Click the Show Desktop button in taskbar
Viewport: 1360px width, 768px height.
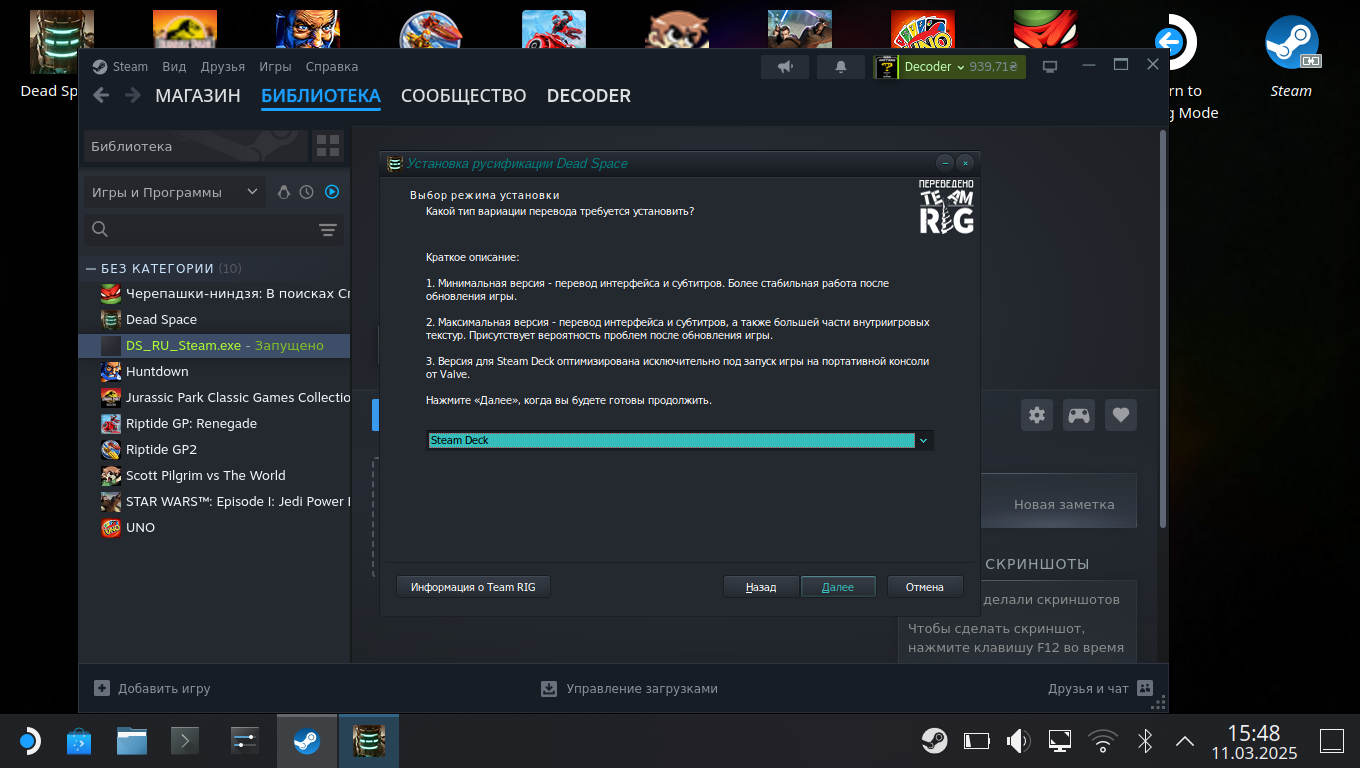pyautogui.click(x=1332, y=741)
